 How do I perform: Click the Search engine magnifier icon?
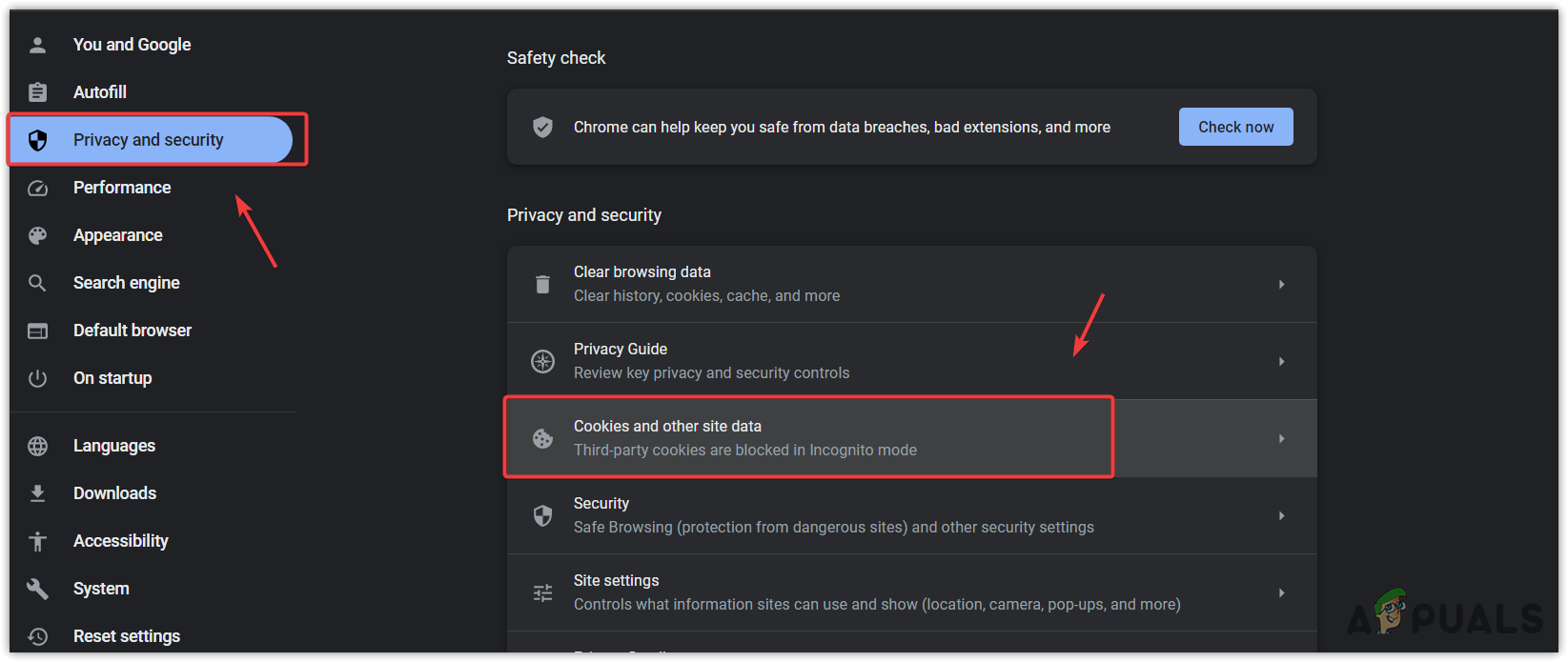(38, 283)
